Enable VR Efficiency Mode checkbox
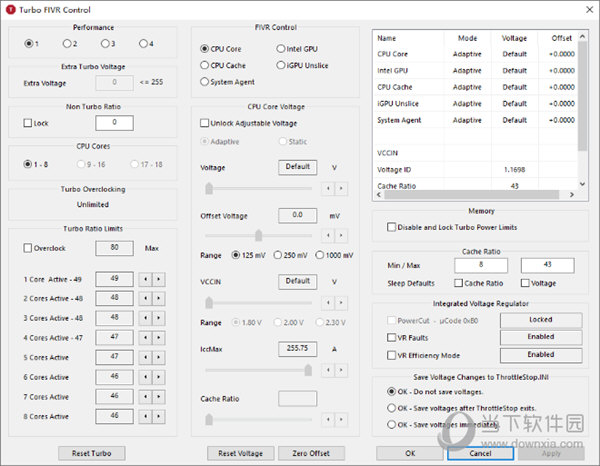 pos(424,355)
